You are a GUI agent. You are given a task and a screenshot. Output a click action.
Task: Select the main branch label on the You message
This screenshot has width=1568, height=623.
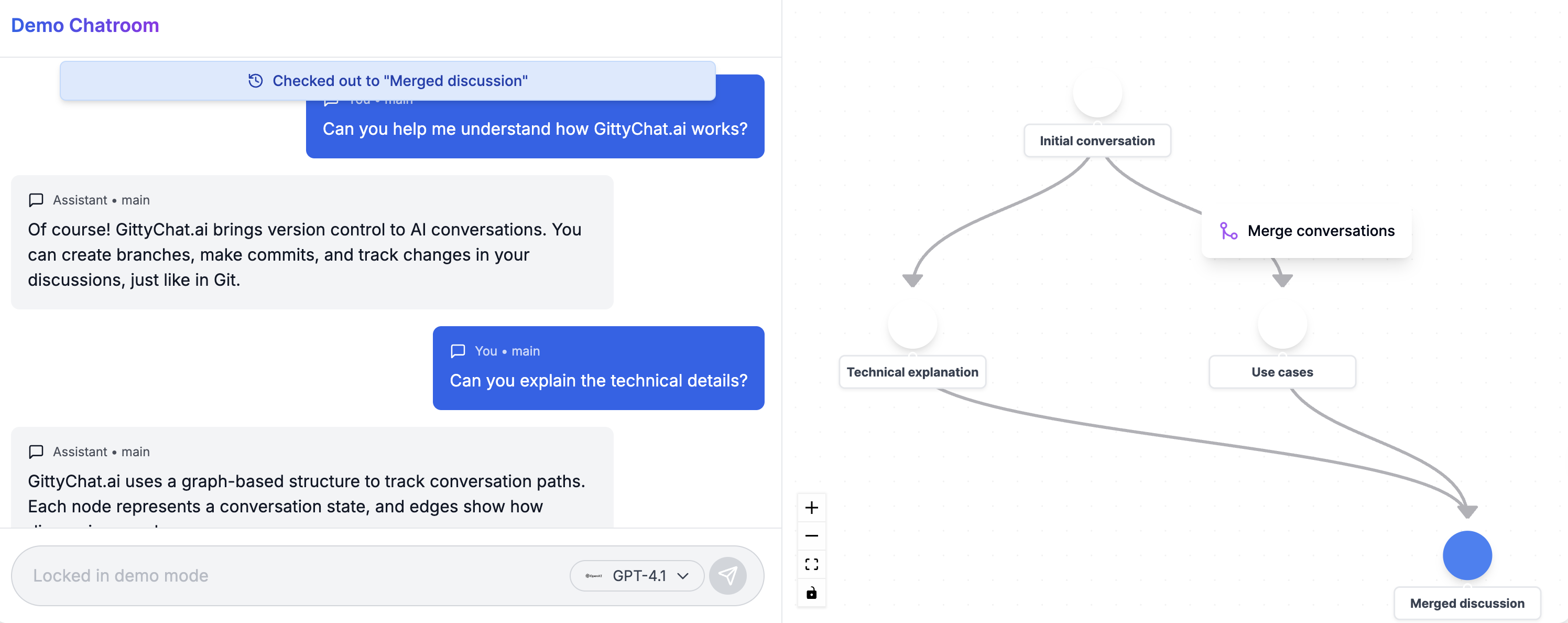coord(525,351)
